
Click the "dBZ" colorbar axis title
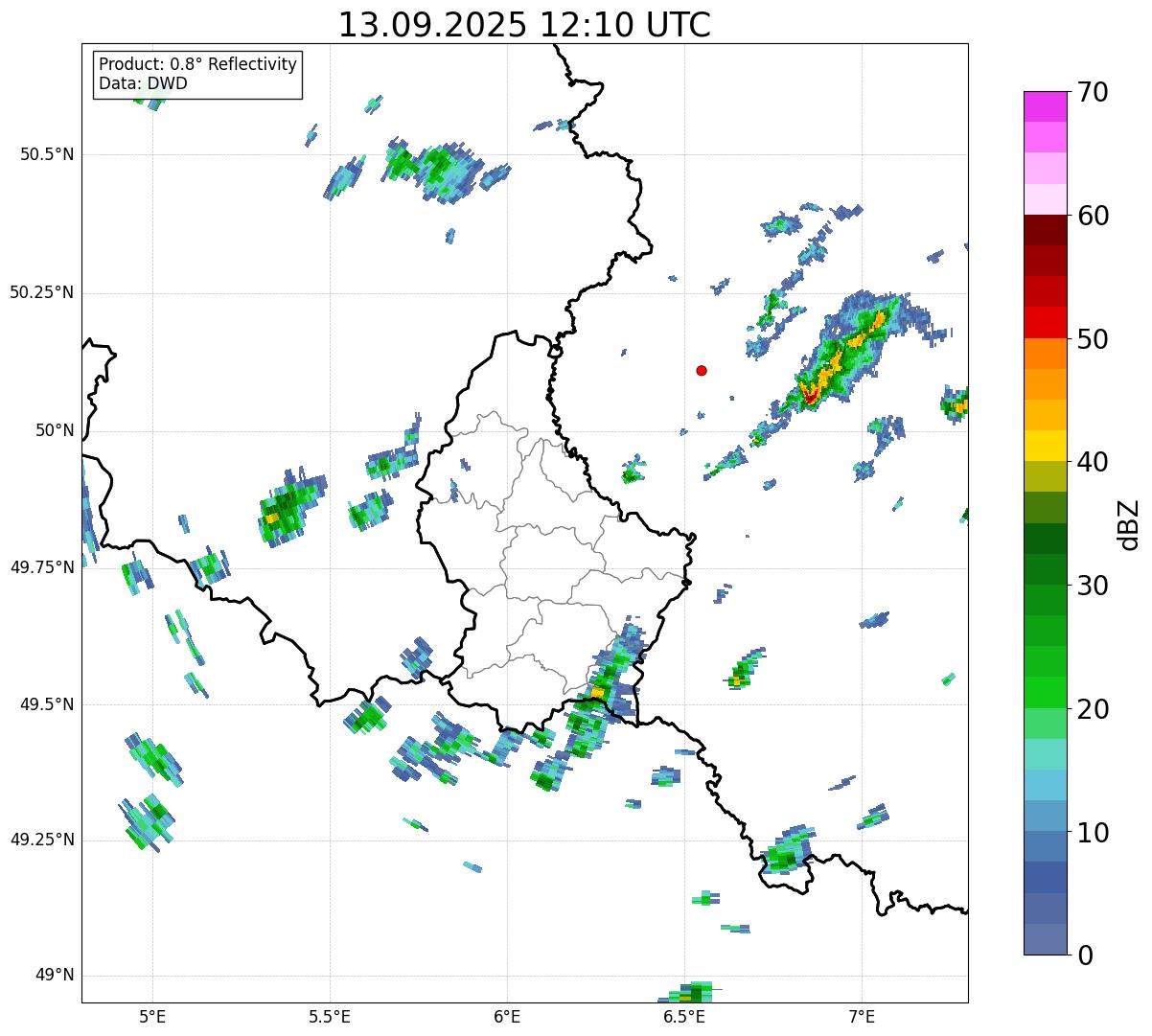coord(1128,523)
